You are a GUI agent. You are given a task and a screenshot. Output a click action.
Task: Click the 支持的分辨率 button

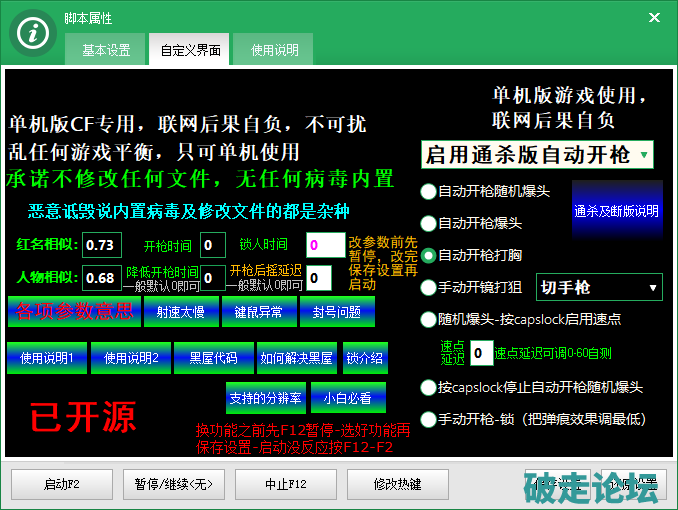[264, 398]
